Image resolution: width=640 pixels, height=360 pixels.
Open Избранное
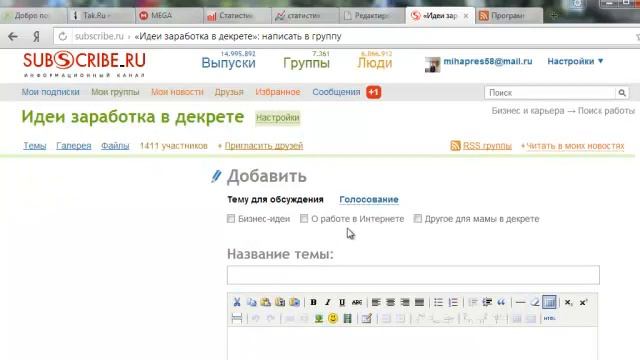coord(278,92)
